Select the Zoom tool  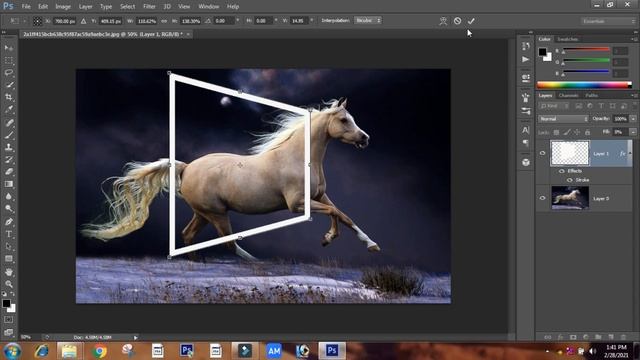point(9,284)
